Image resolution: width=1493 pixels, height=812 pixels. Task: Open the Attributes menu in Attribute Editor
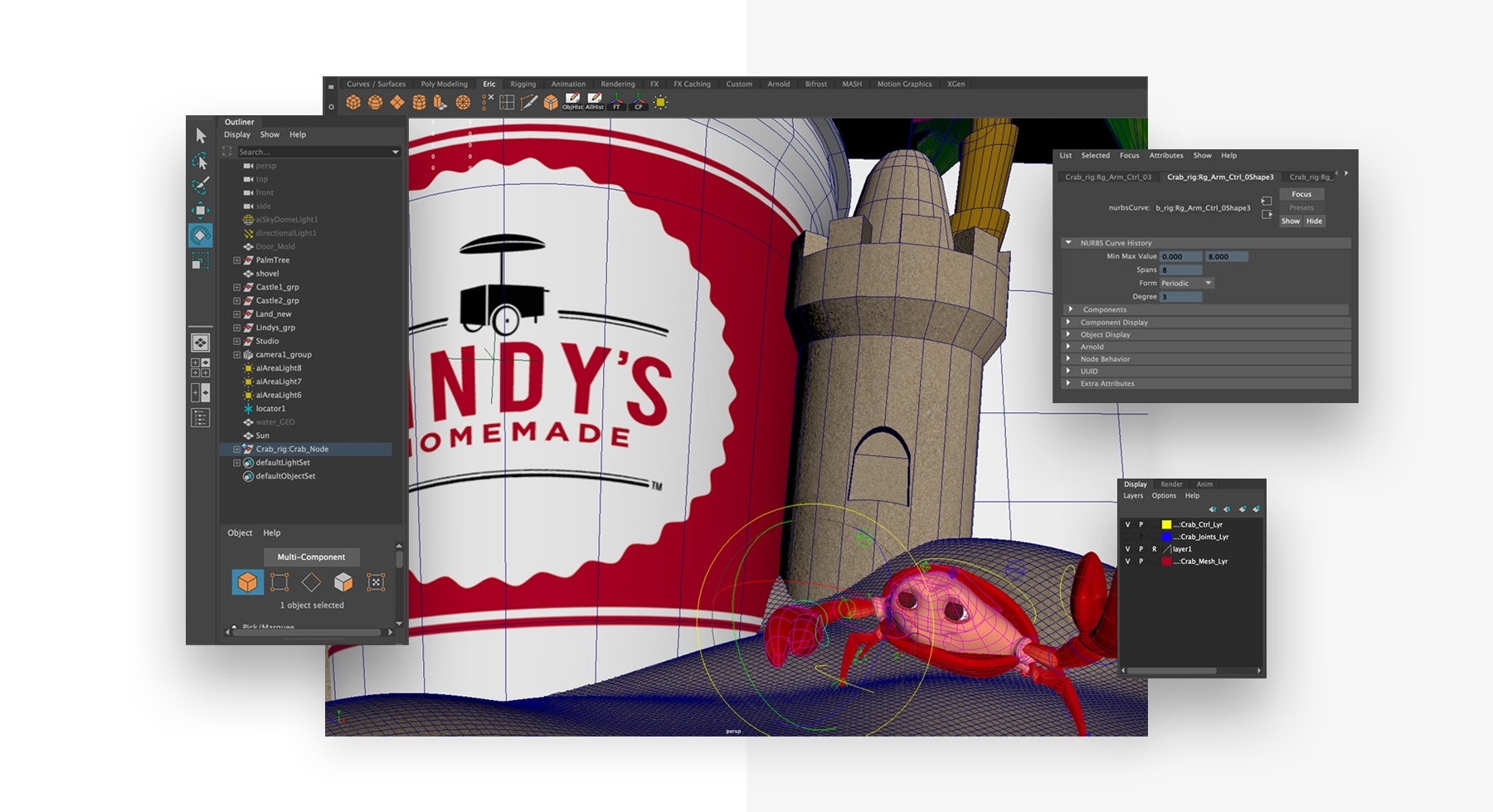click(x=1165, y=156)
